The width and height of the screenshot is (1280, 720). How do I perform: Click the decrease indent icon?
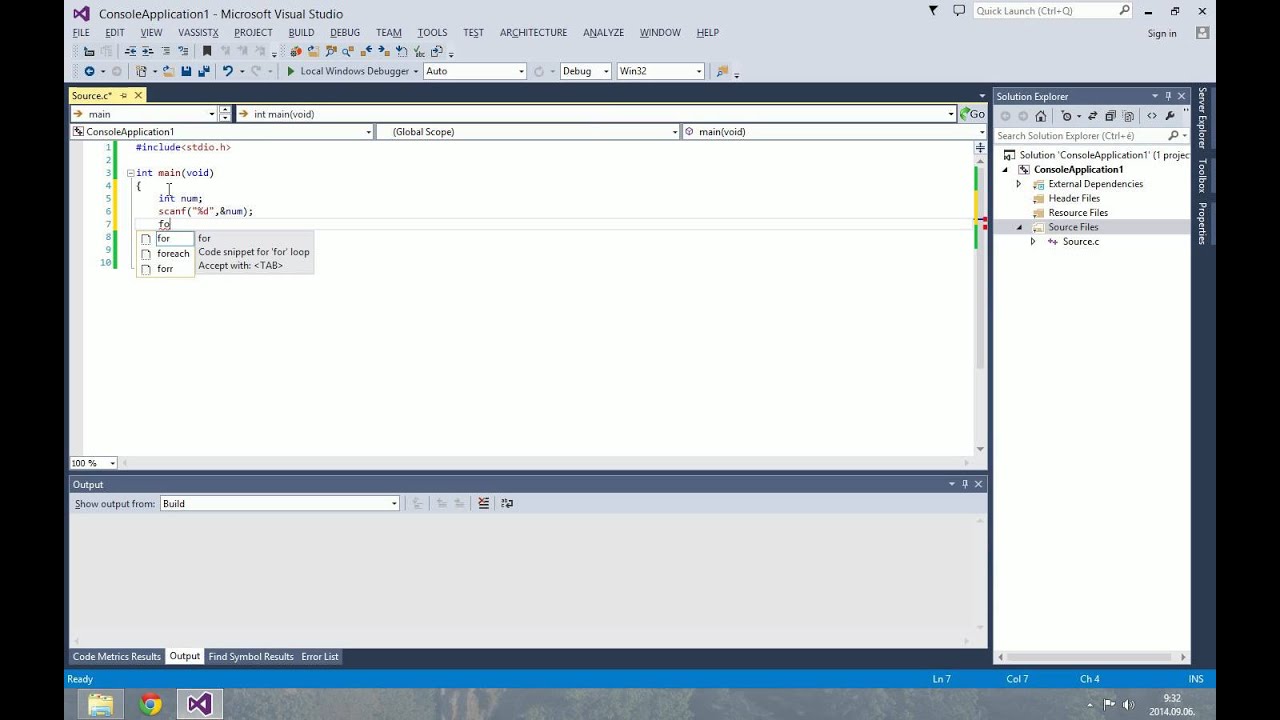click(x=130, y=51)
